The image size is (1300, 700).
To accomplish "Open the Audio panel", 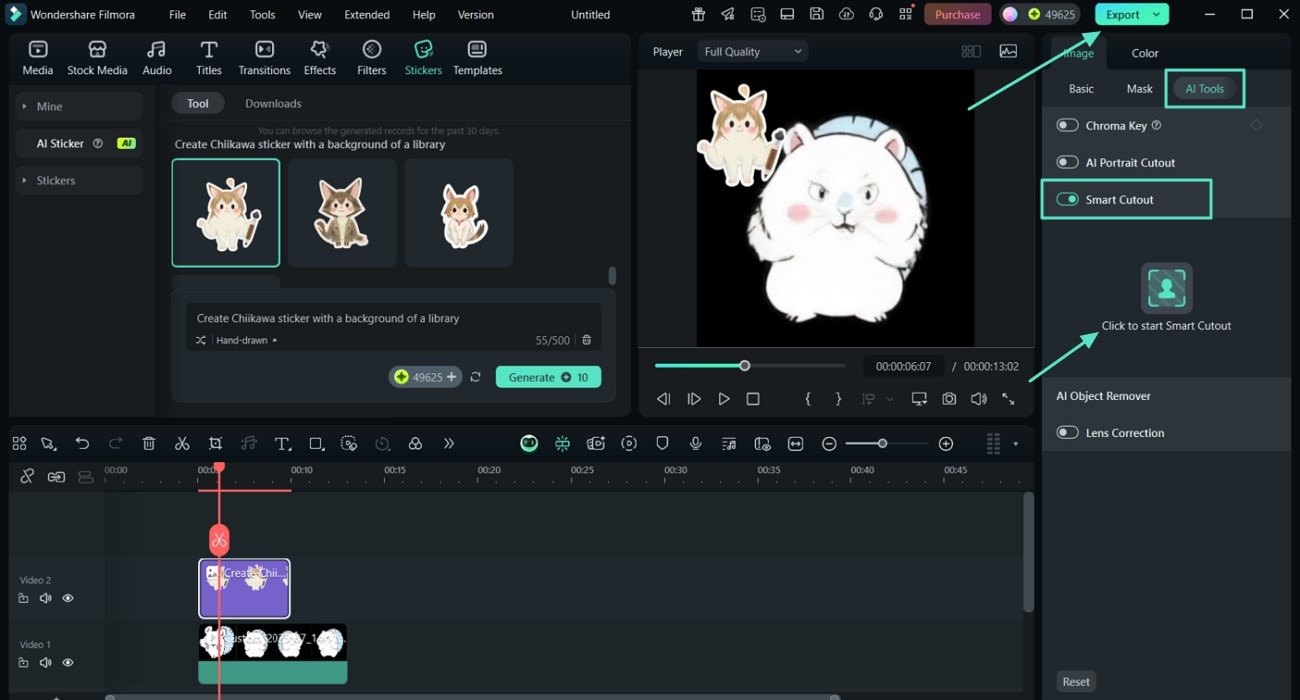I will (157, 58).
